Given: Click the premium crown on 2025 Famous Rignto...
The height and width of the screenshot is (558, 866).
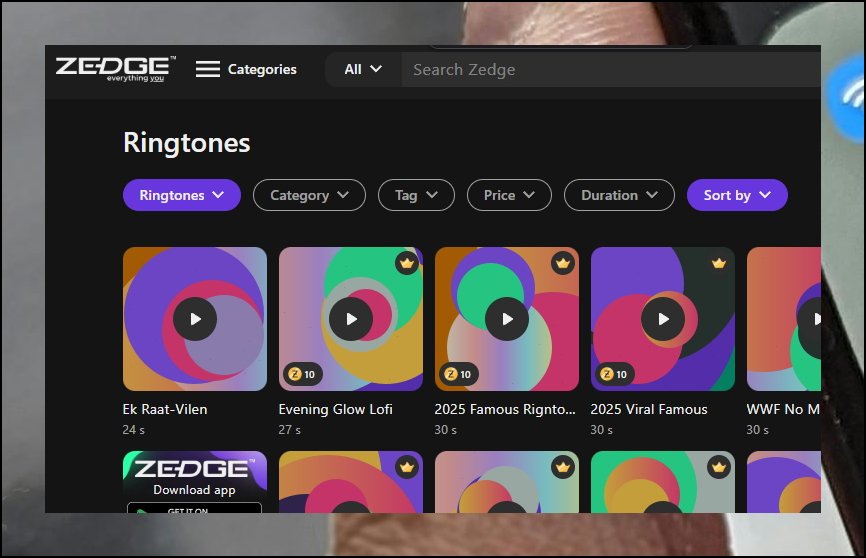Looking at the screenshot, I should click(563, 263).
